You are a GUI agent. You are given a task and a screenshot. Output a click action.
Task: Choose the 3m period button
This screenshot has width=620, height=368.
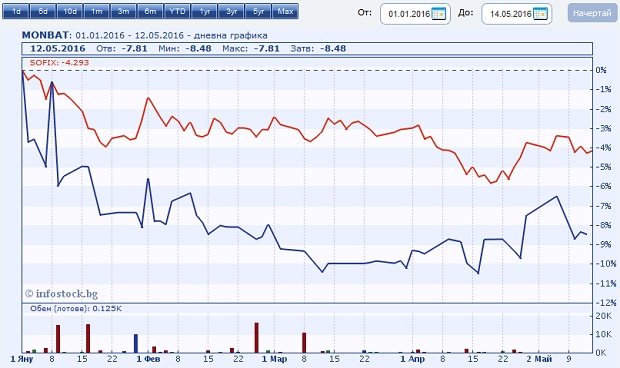coord(123,11)
